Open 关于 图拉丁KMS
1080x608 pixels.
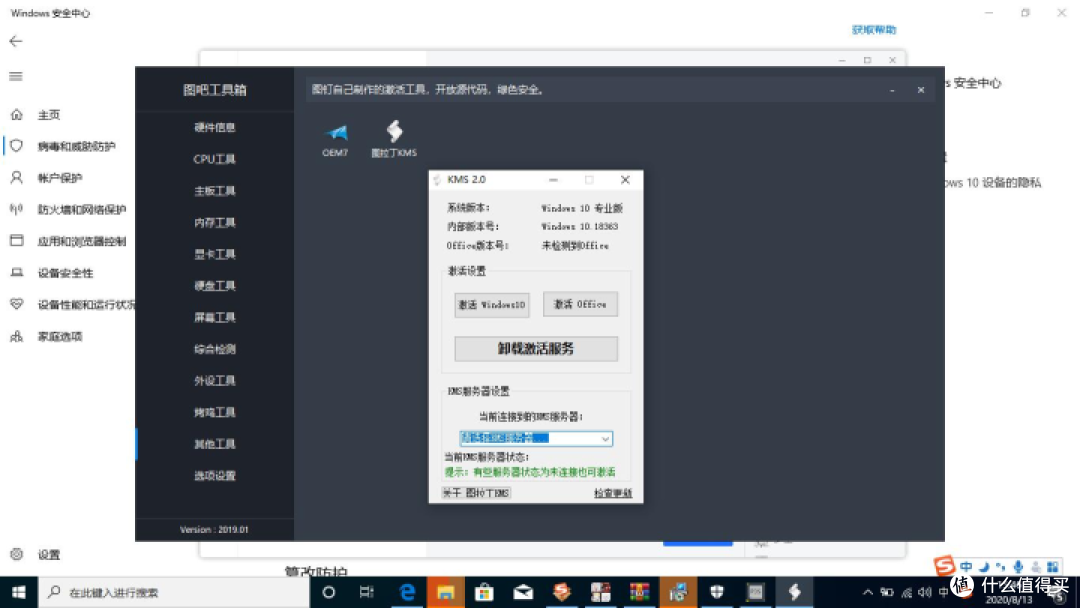point(476,492)
